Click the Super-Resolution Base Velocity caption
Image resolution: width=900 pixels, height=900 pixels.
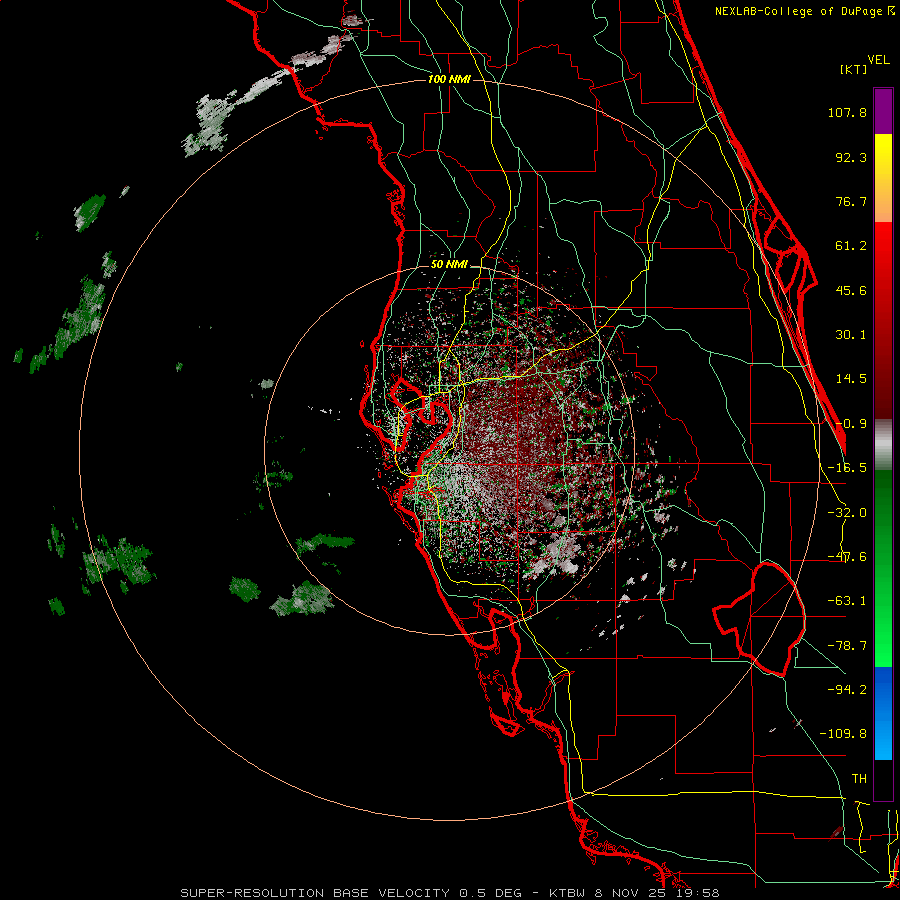click(x=449, y=893)
